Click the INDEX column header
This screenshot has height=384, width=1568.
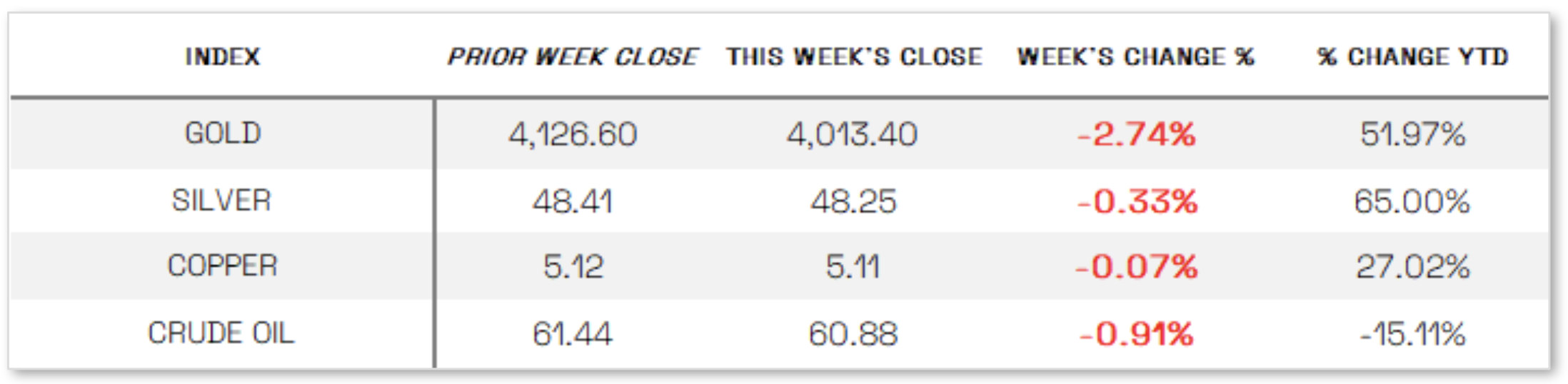click(222, 56)
